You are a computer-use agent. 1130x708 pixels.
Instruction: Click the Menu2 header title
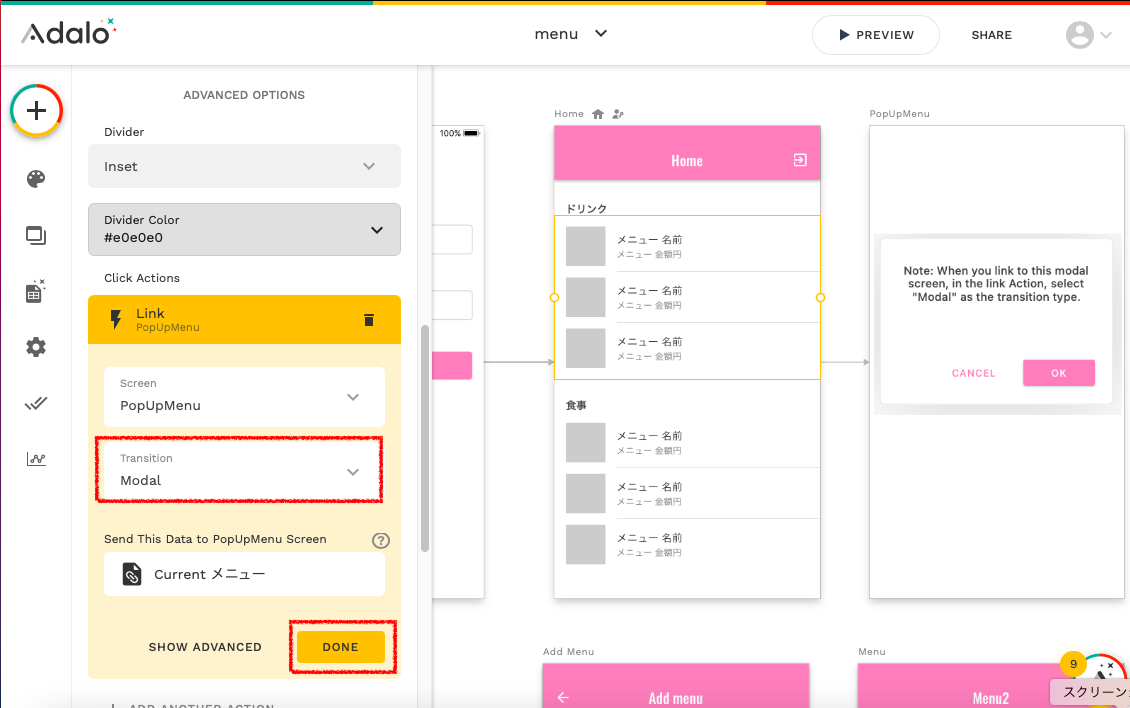coord(991,698)
